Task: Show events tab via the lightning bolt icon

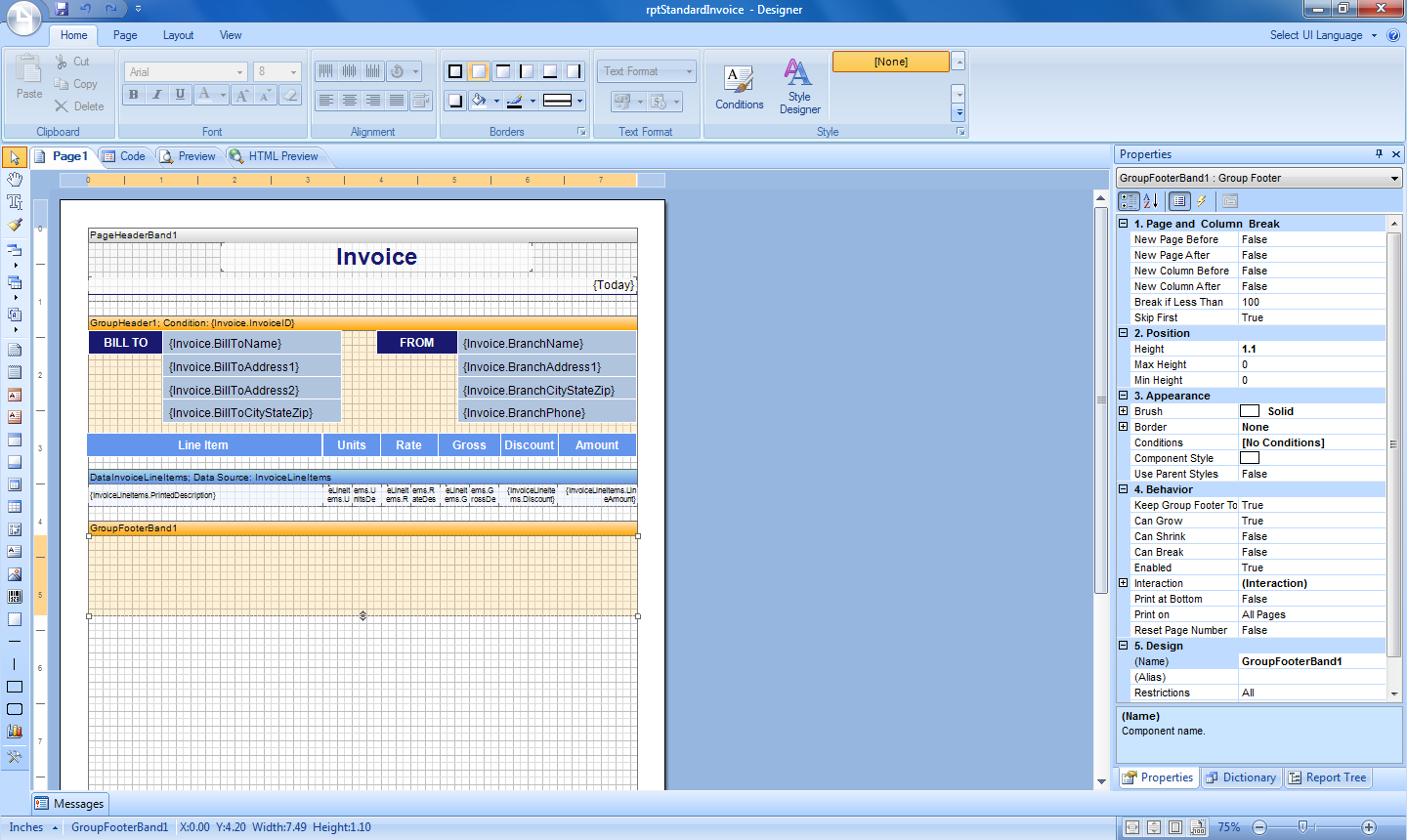Action: pos(1202,201)
